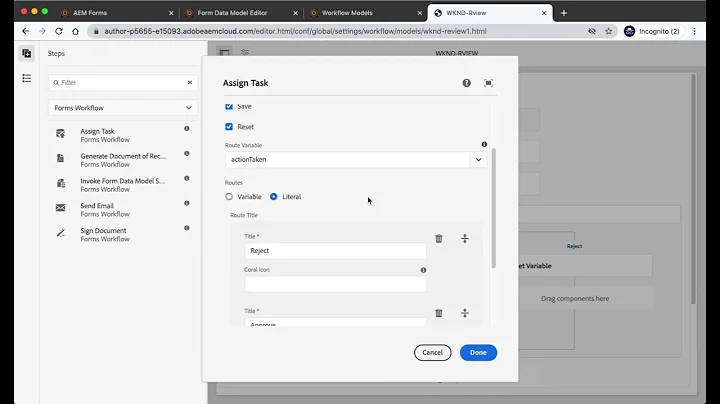Open the Steps components side panel icon
Viewport: 720px width, 404px height.
(x=27, y=53)
